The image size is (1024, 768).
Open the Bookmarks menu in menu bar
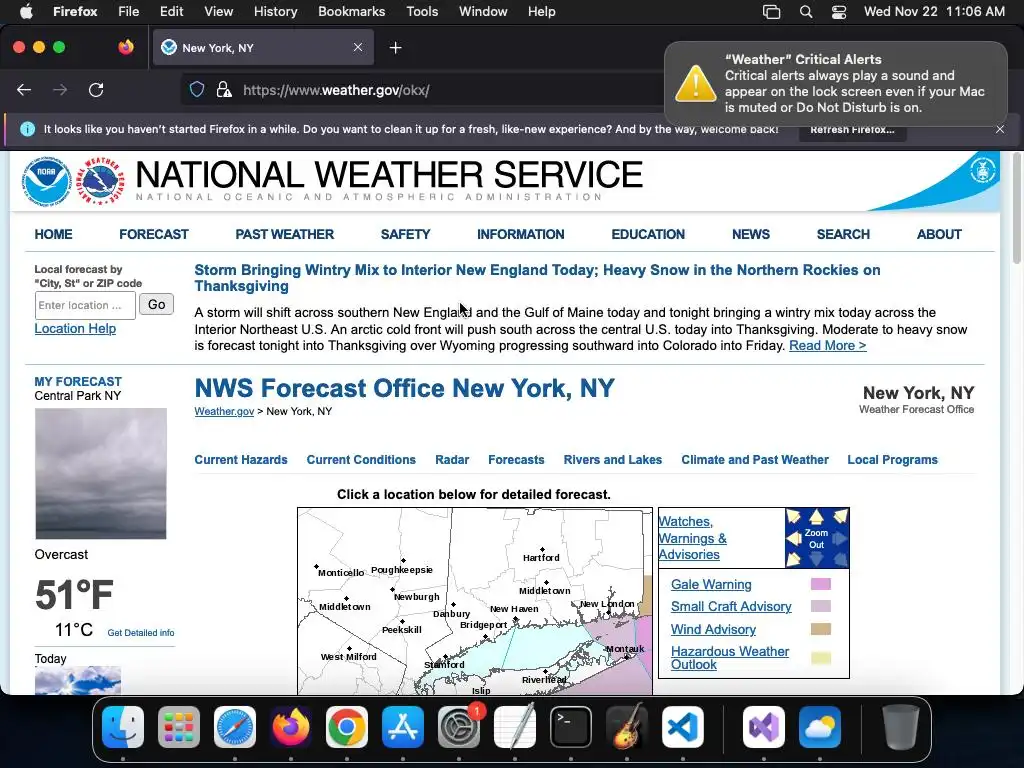pyautogui.click(x=351, y=12)
